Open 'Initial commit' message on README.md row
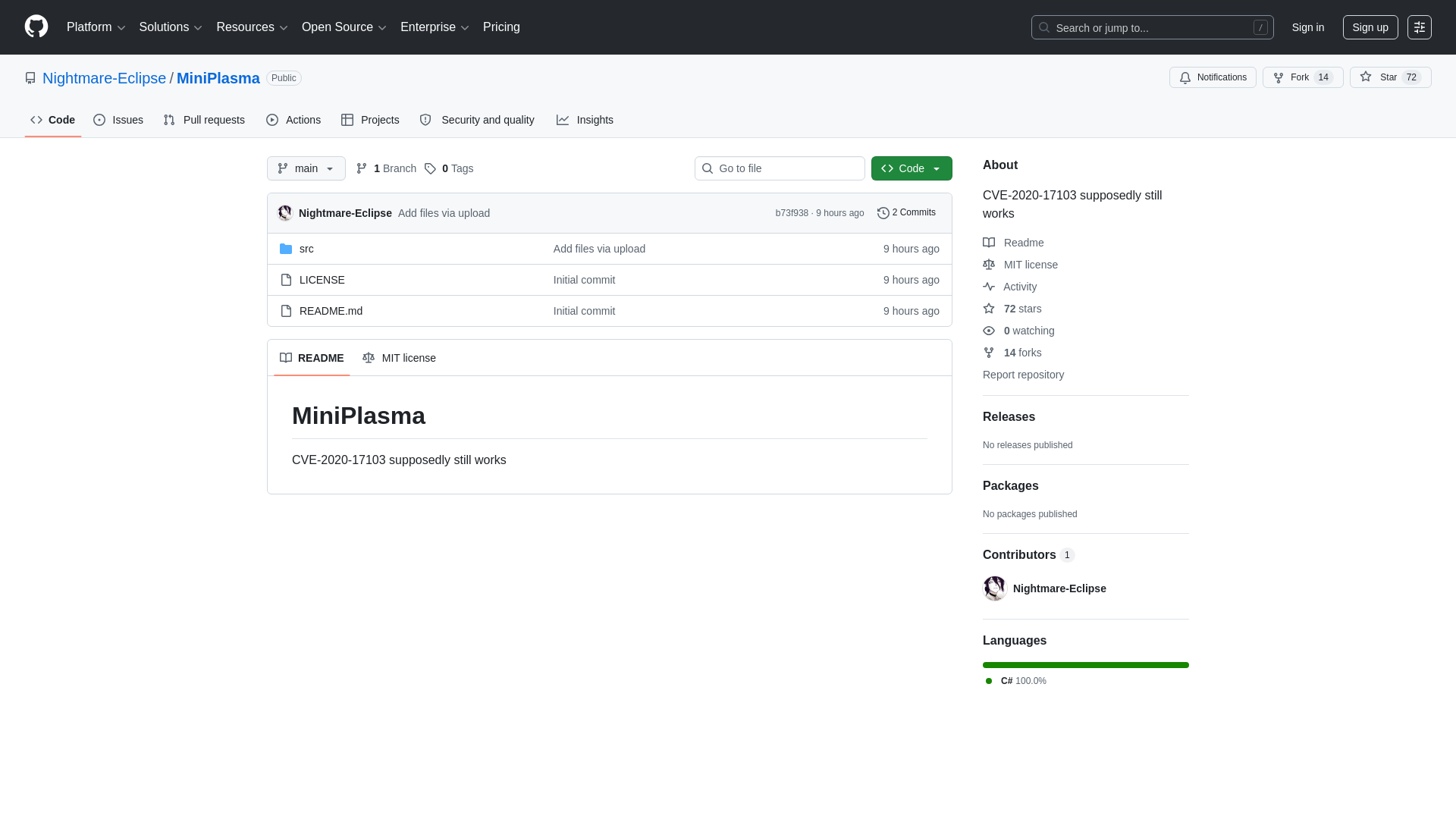 [x=584, y=311]
